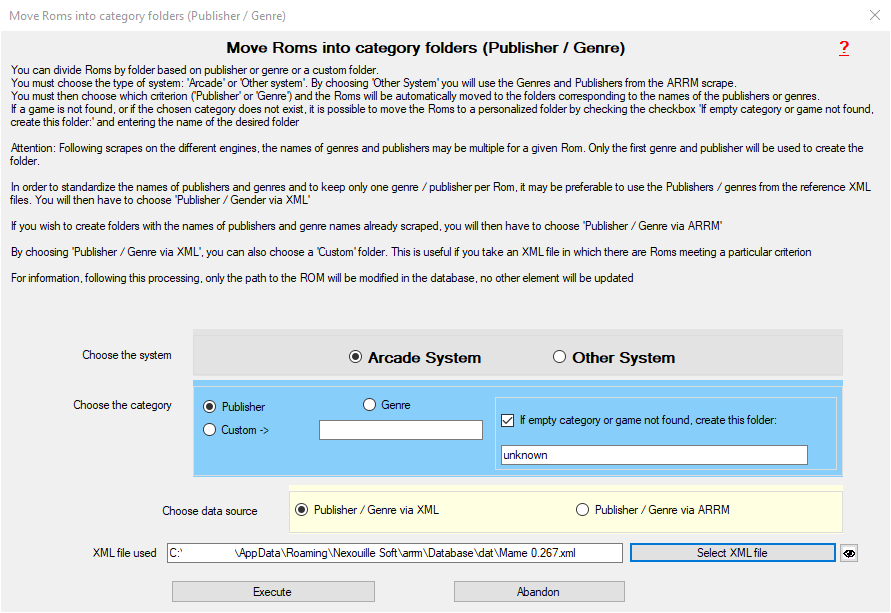Click the bold 'Move Roms into category folders' heading
The image size is (891, 613).
click(x=426, y=48)
